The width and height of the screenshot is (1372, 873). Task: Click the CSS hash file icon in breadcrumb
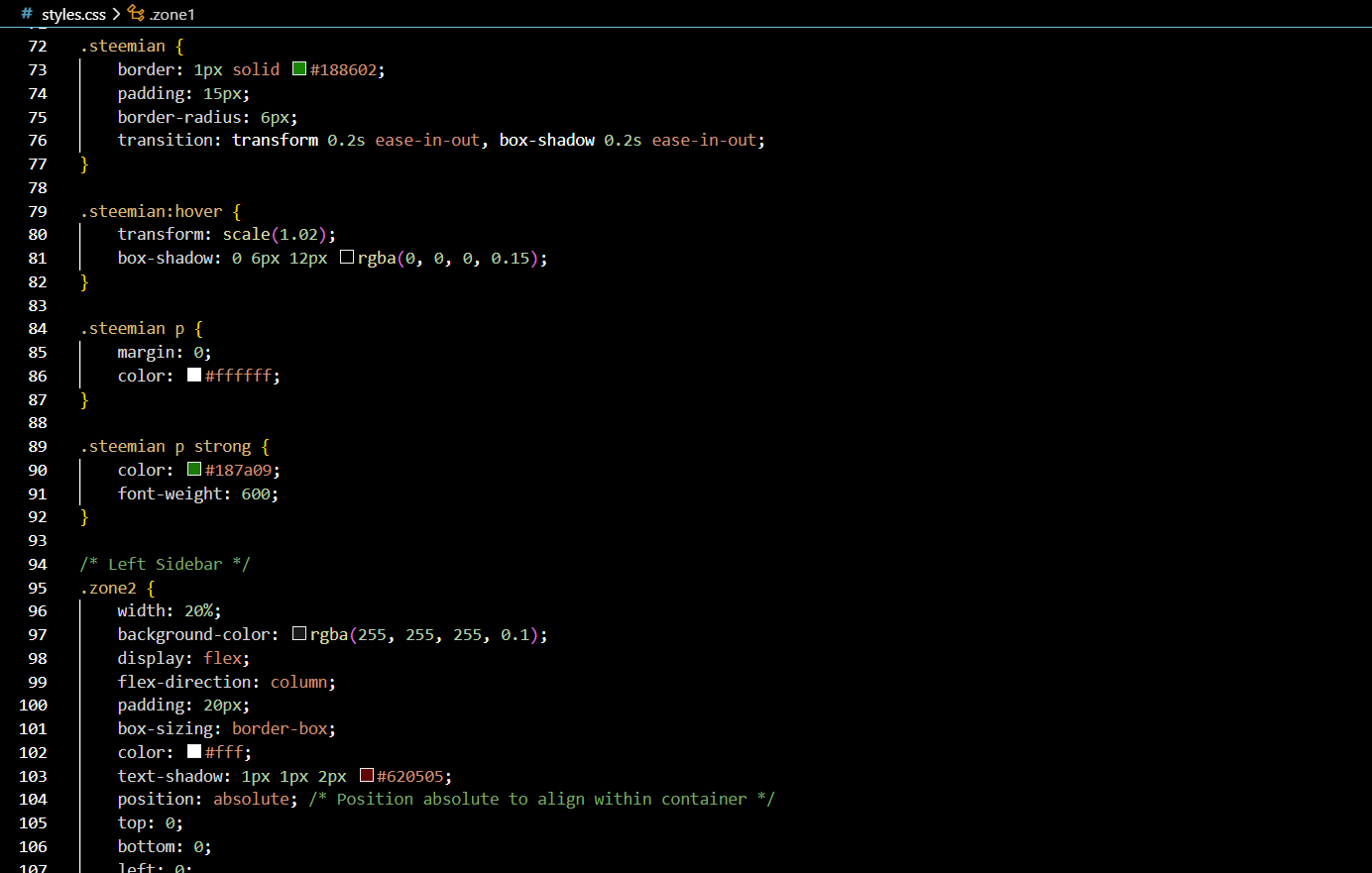pyautogui.click(x=27, y=14)
